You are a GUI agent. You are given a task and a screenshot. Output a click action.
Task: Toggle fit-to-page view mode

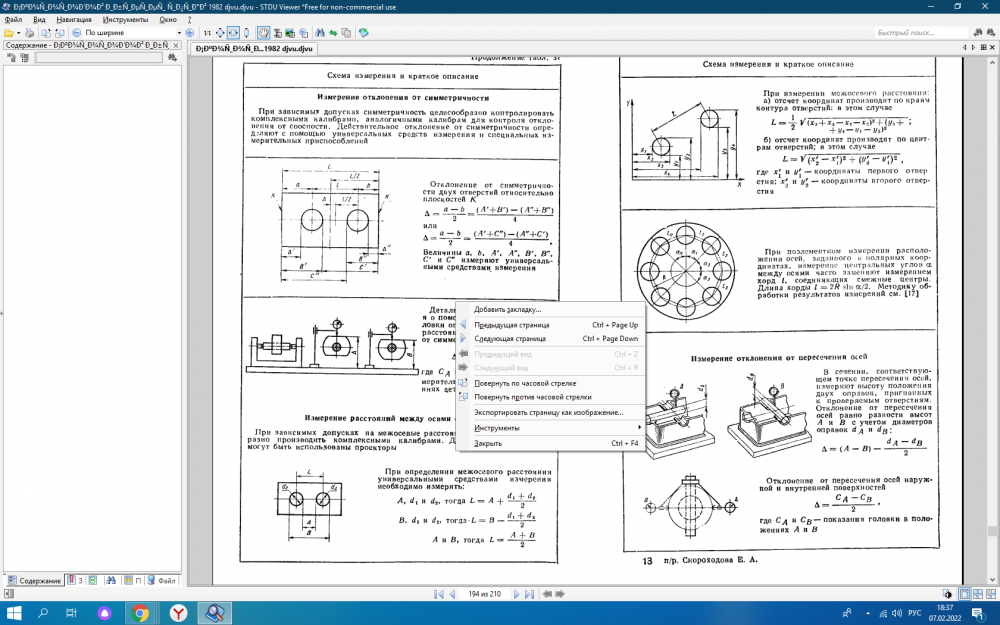click(x=220, y=33)
